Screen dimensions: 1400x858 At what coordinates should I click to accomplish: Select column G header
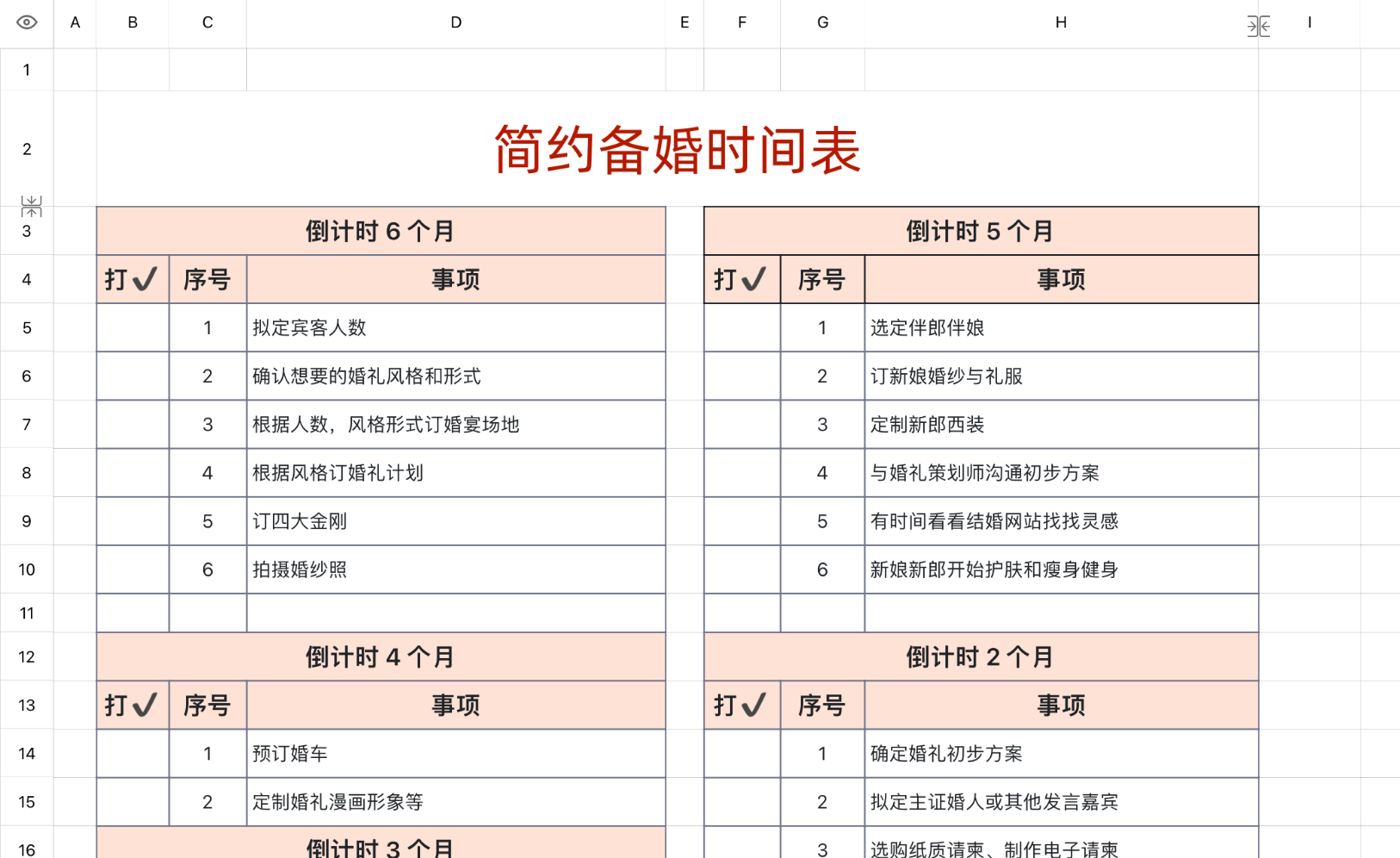822,23
